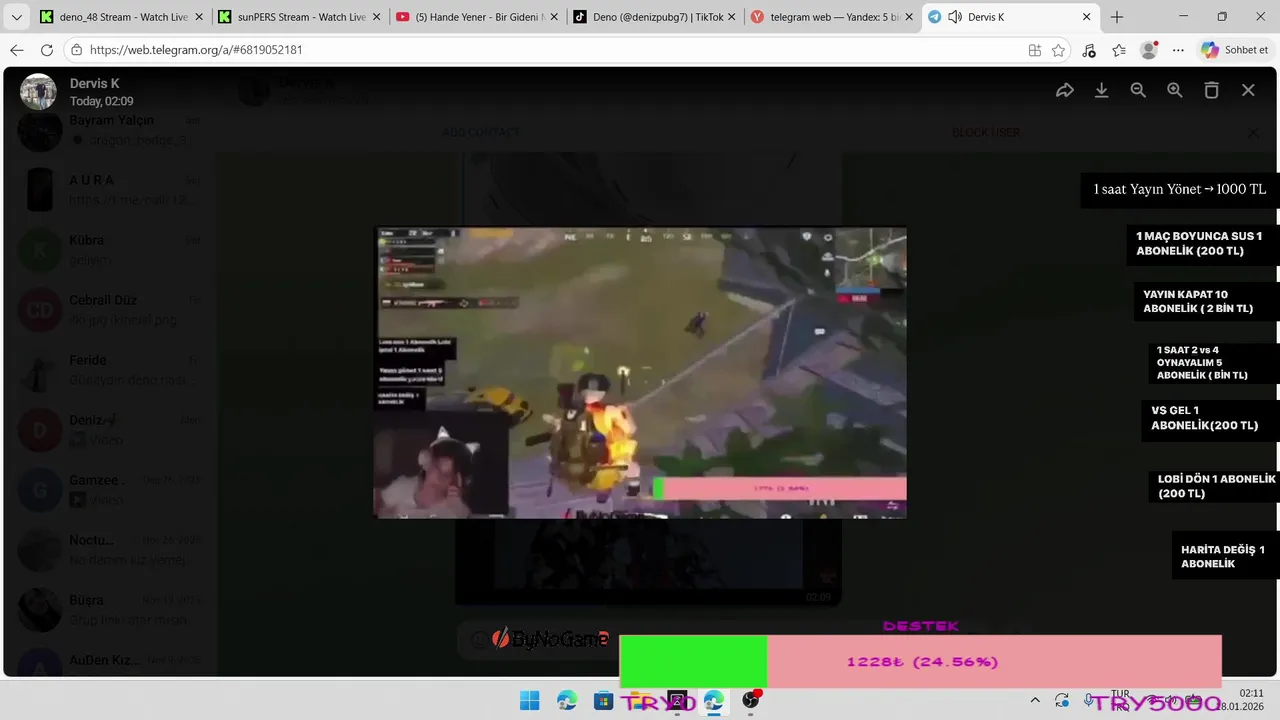
Task: Click the Dervis K sender name
Action: tap(94, 83)
